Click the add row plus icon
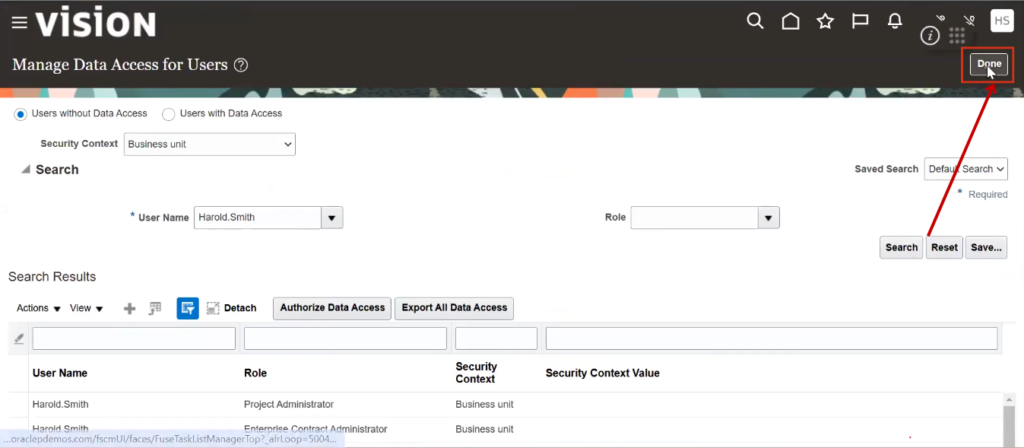Screen dimensions: 1024x448 (129, 308)
